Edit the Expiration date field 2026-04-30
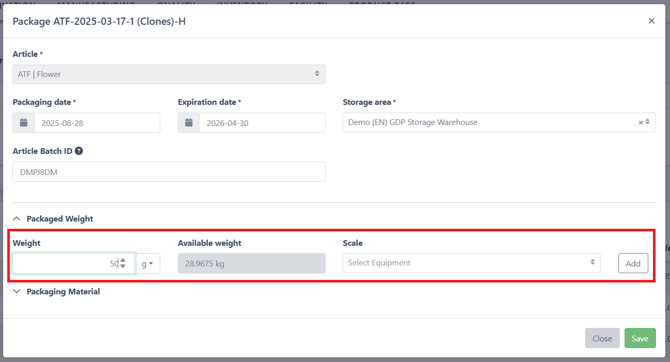670x362 pixels. click(262, 123)
